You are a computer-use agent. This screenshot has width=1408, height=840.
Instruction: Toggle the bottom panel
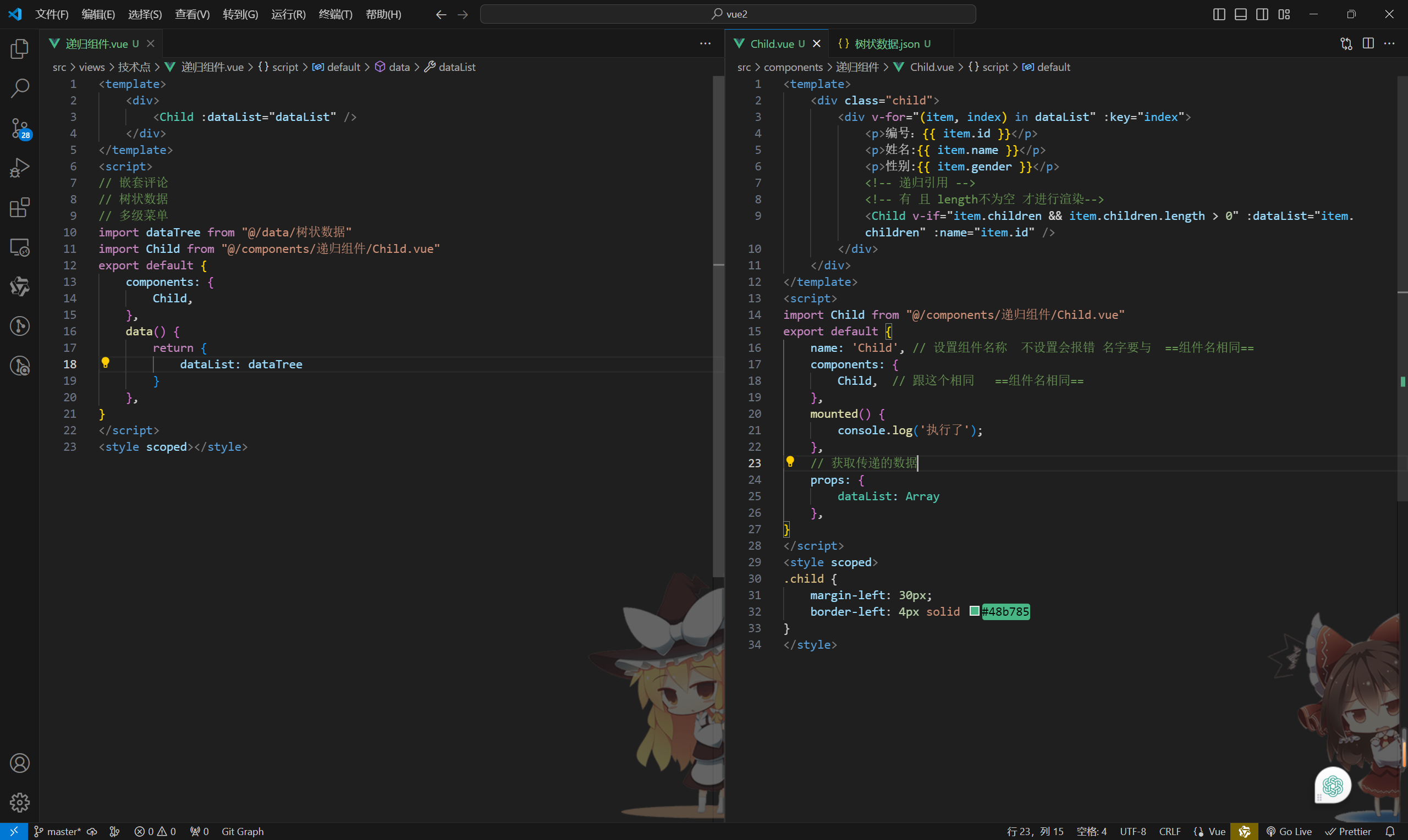coord(1240,14)
